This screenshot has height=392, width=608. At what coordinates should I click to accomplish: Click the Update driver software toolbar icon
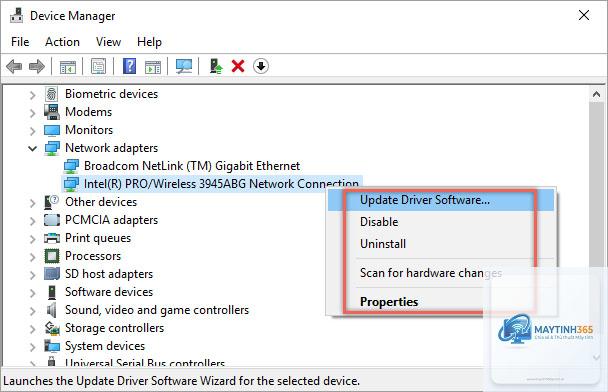coord(216,66)
